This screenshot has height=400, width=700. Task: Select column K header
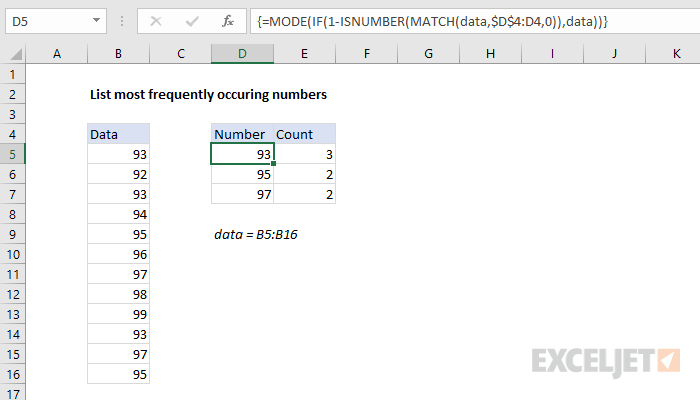pos(673,54)
